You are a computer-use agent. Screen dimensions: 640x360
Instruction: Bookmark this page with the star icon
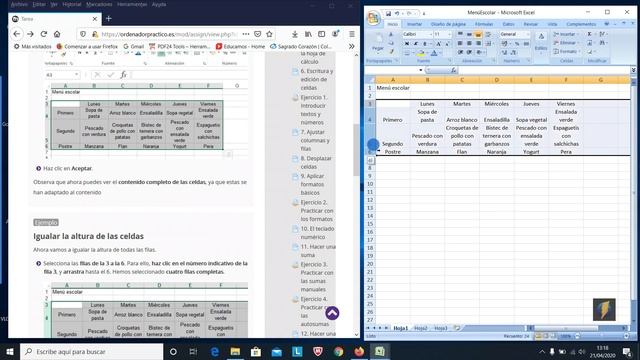point(269,34)
